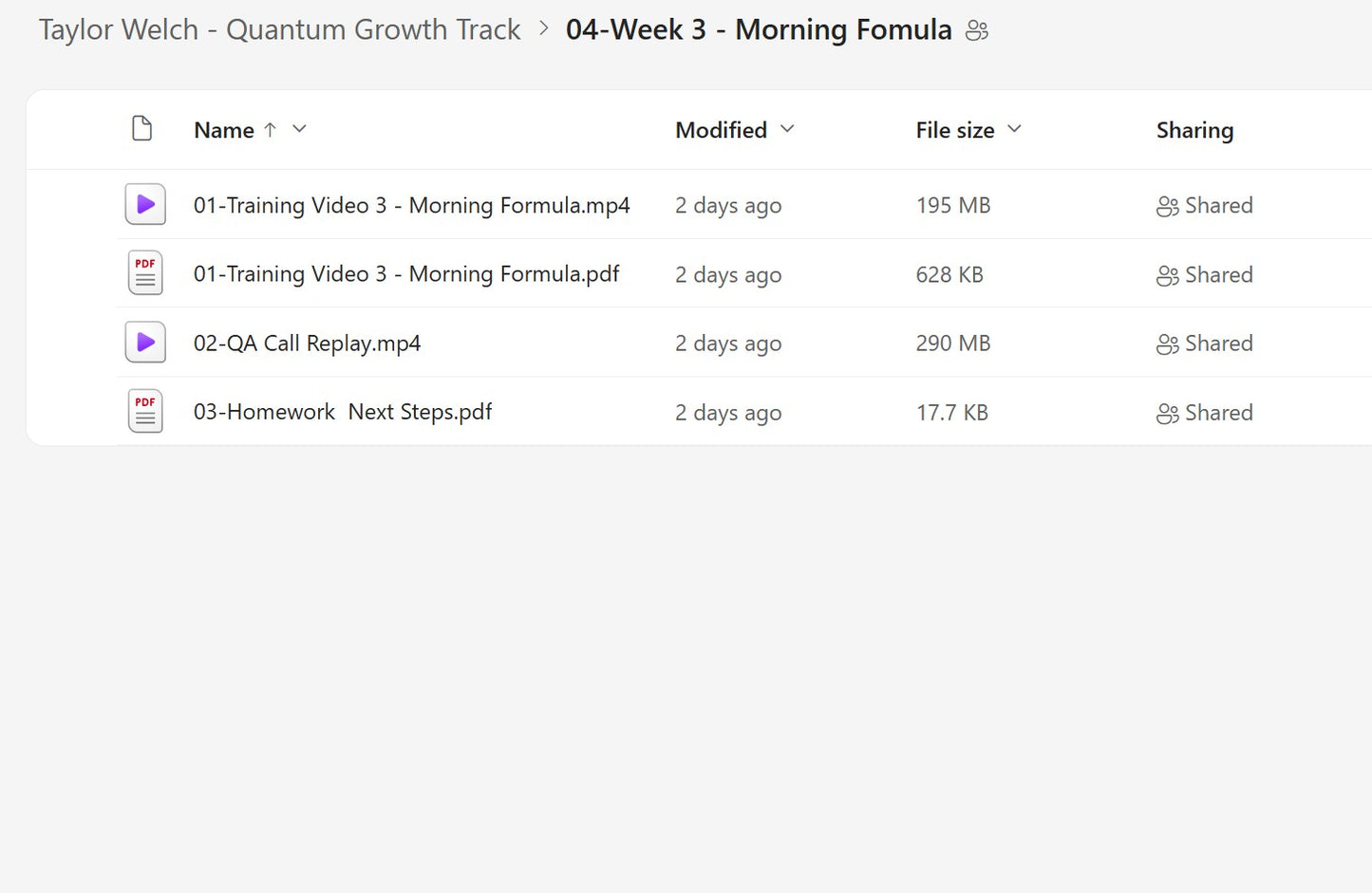
Task: Click the Sharing column header
Action: pyautogui.click(x=1193, y=129)
